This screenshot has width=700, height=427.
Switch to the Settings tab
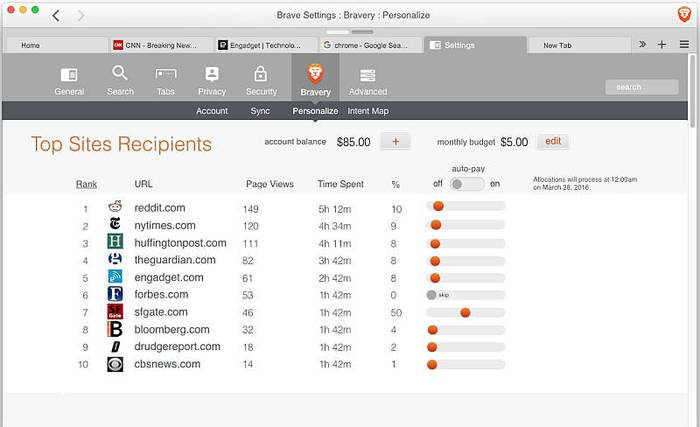coord(475,45)
